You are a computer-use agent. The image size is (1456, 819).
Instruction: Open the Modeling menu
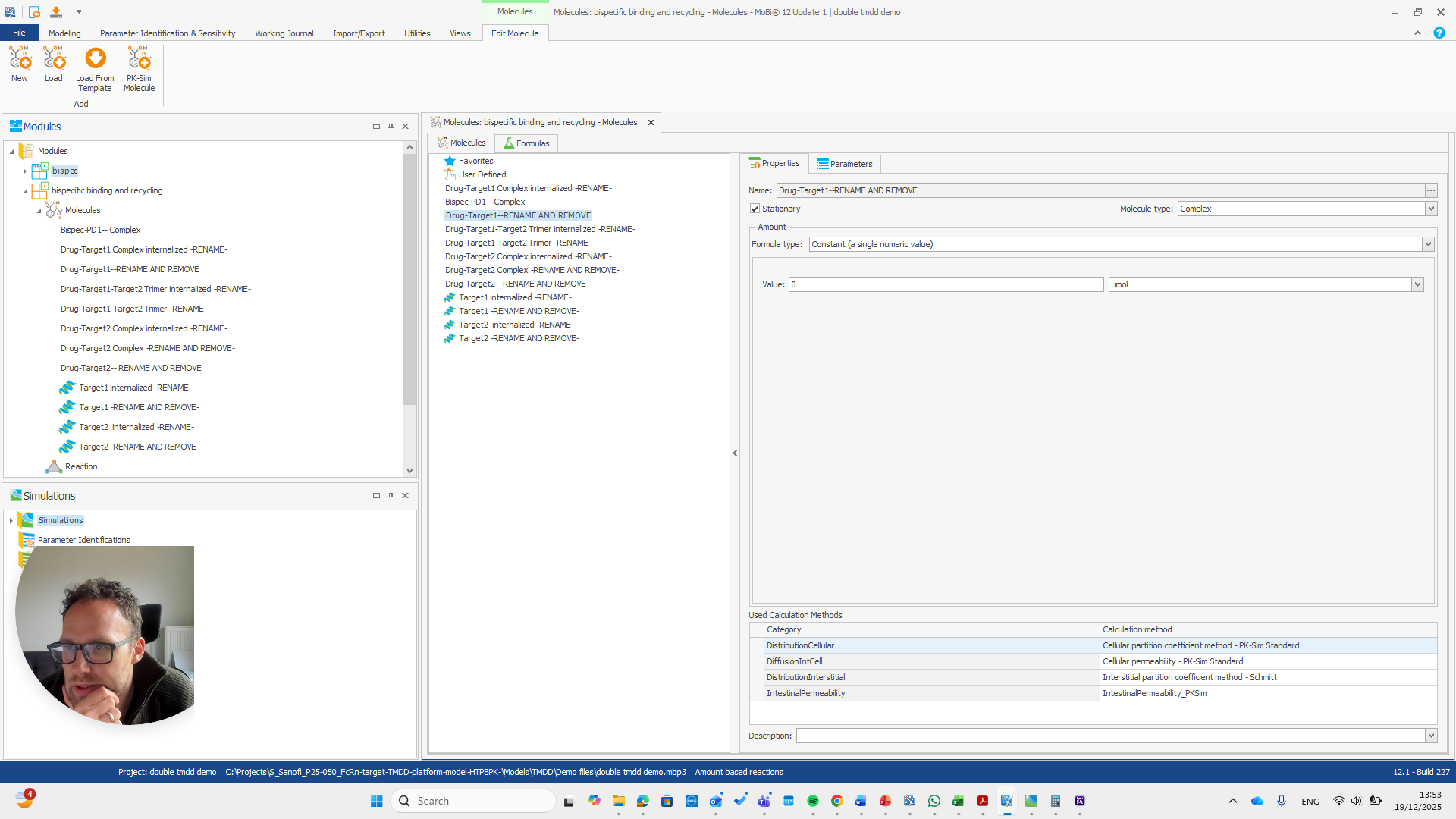point(64,33)
